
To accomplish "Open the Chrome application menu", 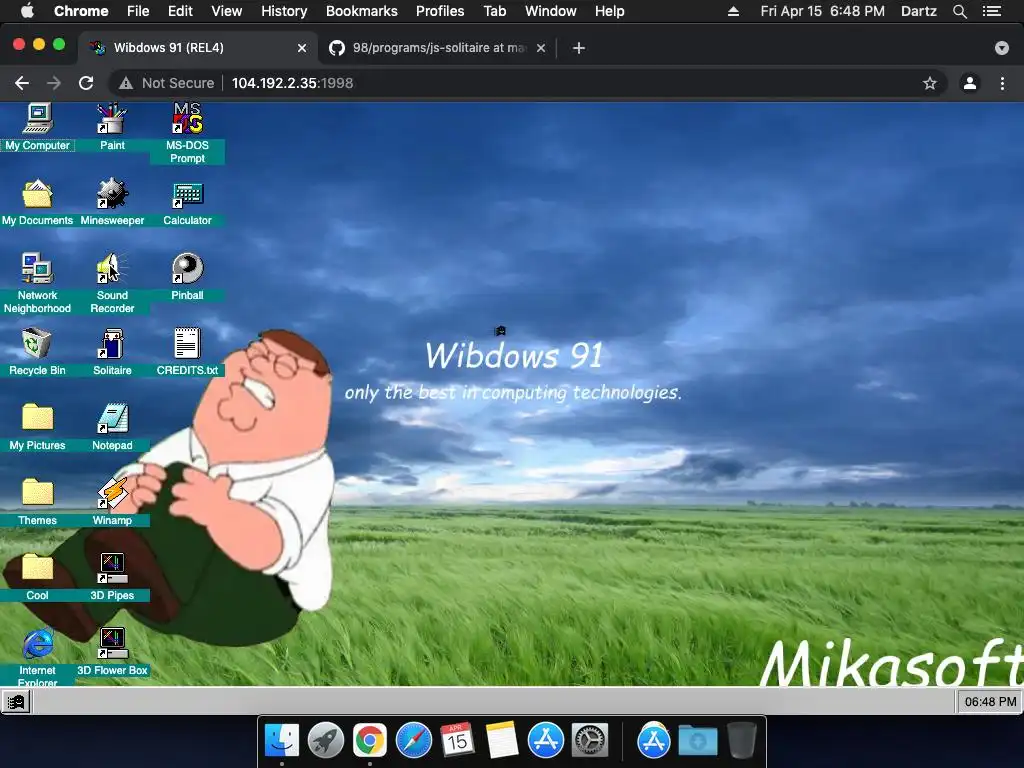I will pos(81,11).
